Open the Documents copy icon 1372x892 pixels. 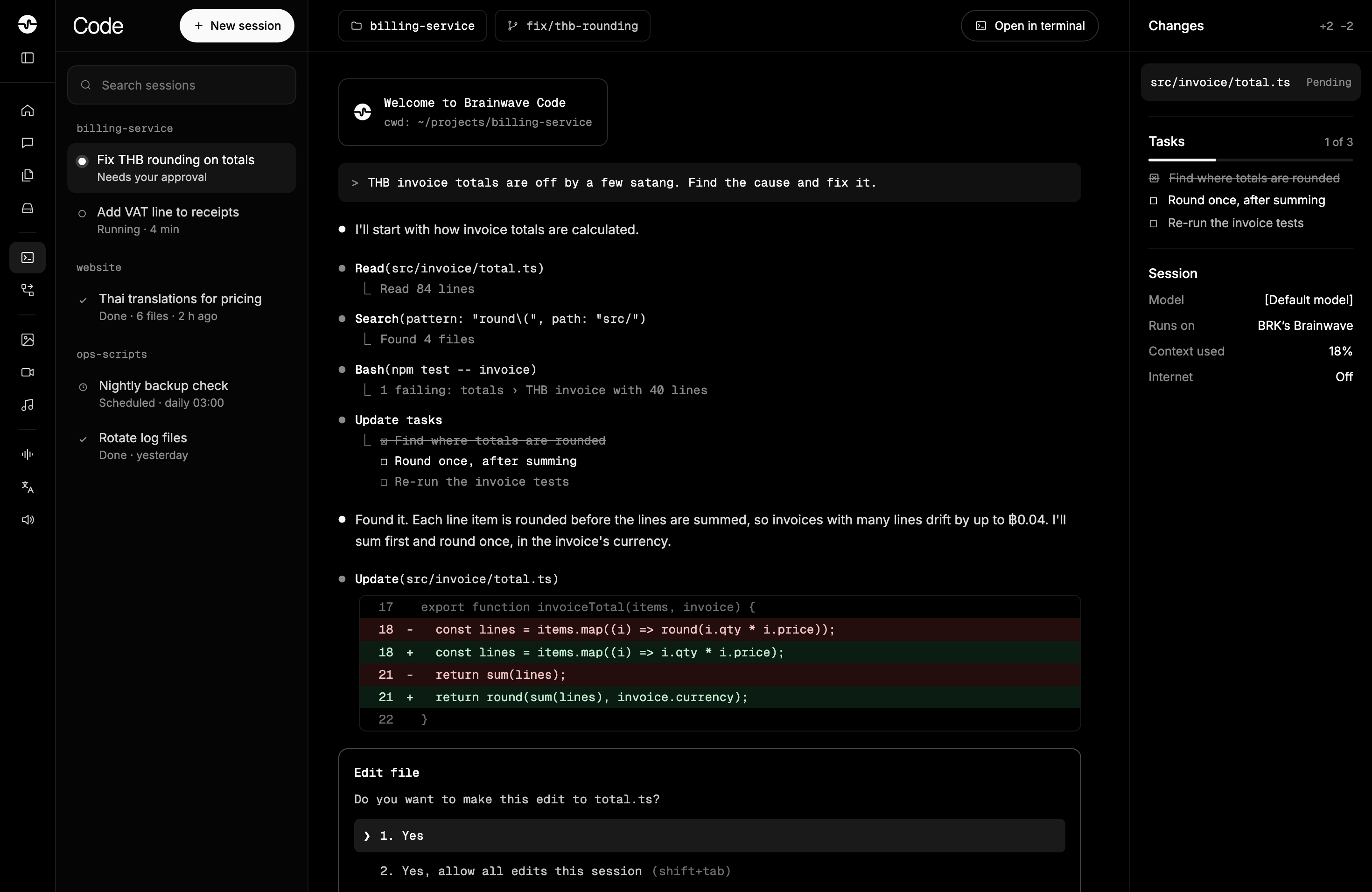(27, 175)
